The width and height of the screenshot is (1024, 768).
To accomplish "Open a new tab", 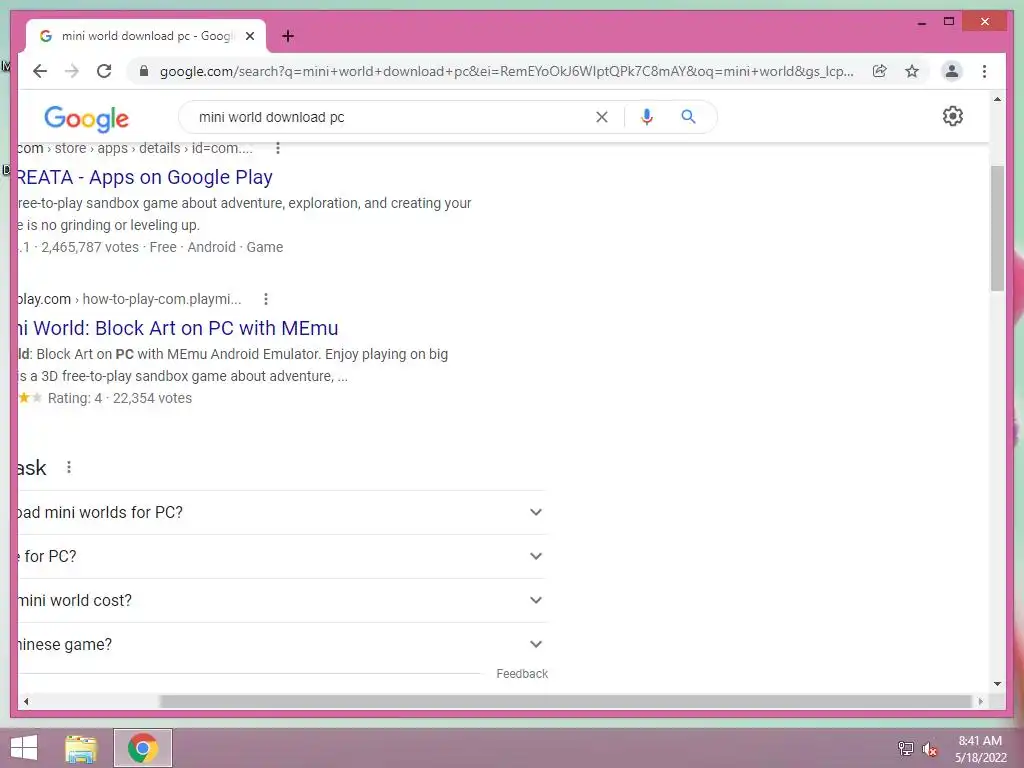I will (x=288, y=36).
